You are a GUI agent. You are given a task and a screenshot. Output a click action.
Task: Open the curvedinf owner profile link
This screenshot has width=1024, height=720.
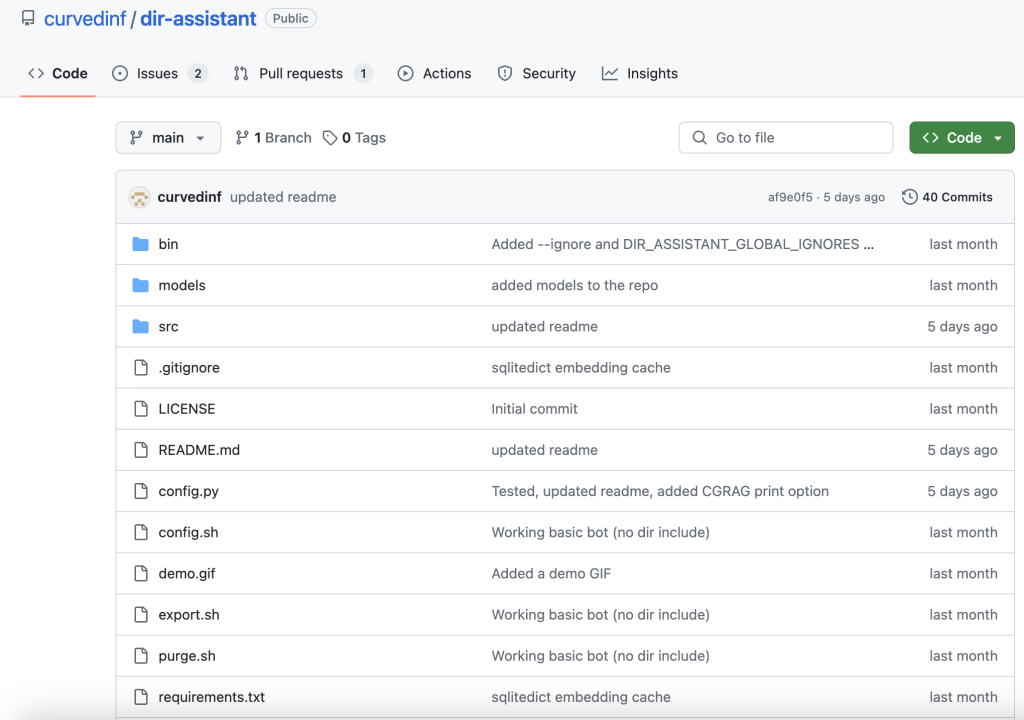(x=85, y=18)
